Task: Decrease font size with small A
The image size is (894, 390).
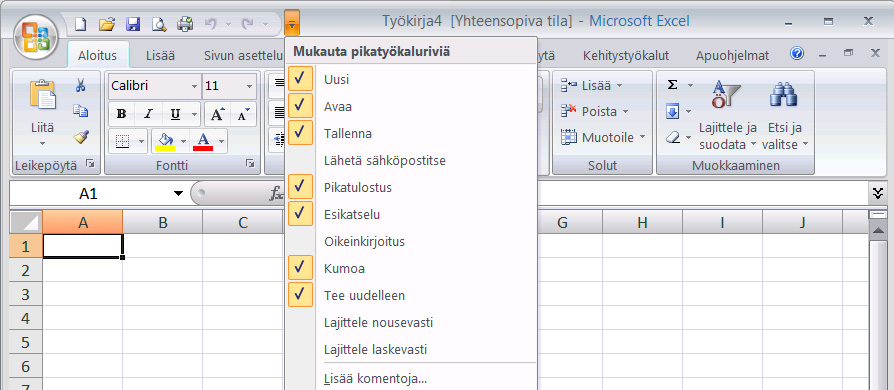Action: click(243, 114)
